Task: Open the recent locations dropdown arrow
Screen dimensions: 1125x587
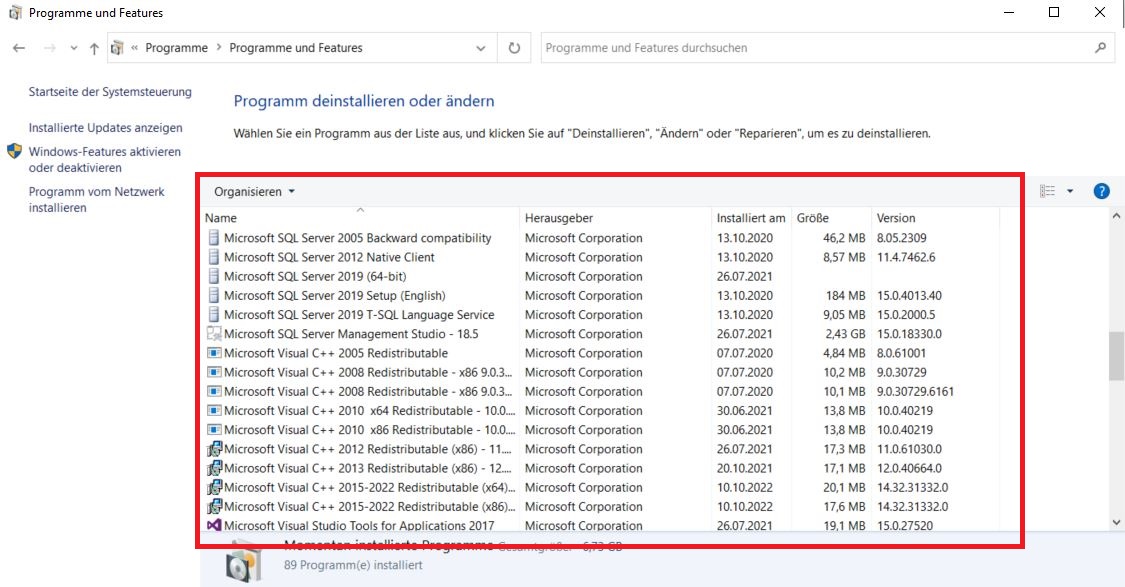Action: [73, 48]
